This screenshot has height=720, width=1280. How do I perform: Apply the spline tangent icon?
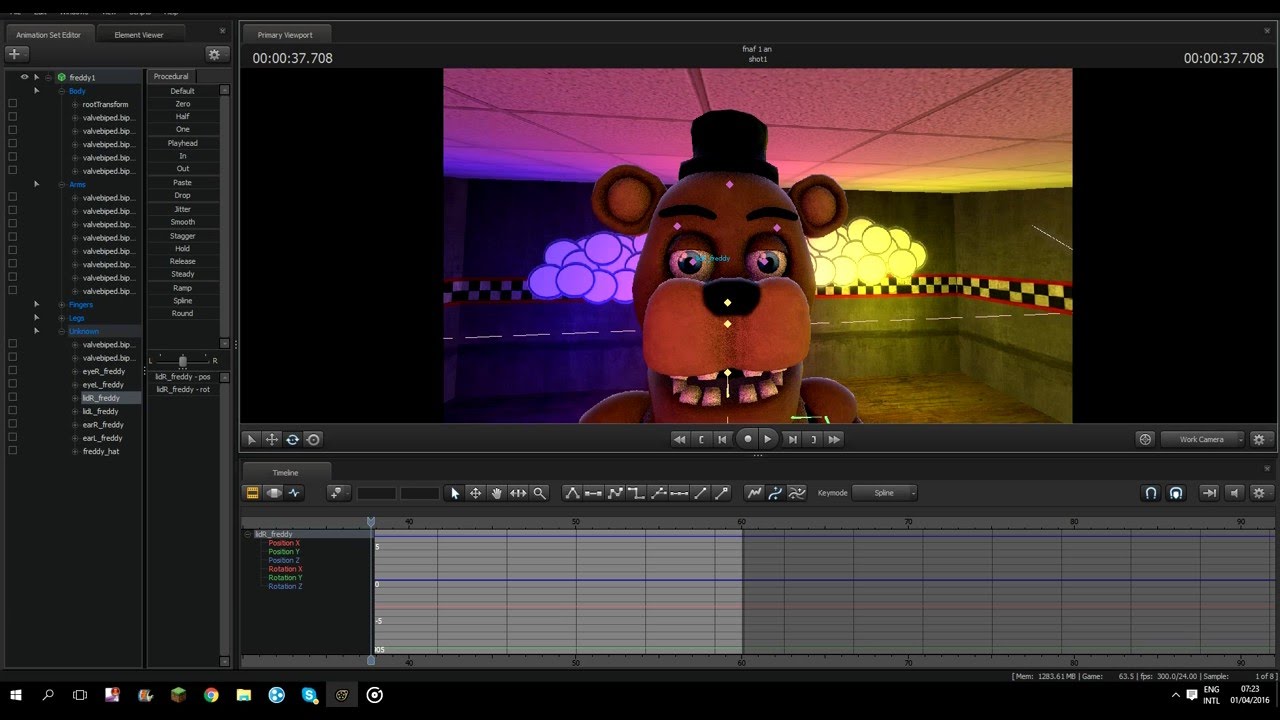(x=572, y=493)
